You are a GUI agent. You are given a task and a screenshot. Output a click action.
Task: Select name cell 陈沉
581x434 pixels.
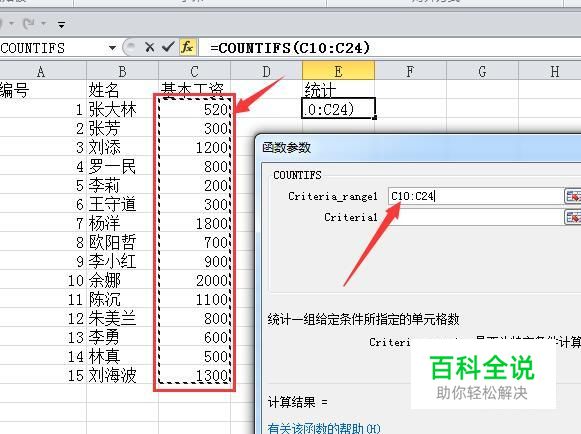point(122,299)
